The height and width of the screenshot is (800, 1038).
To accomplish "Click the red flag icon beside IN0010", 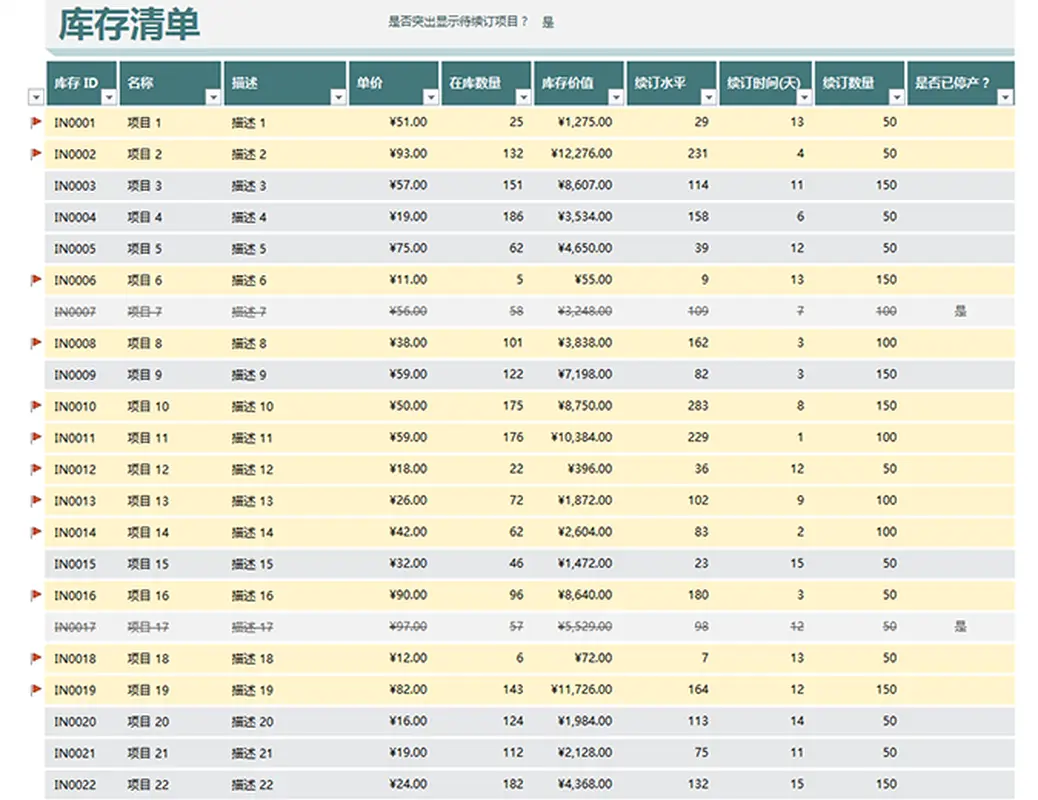I will point(36,405).
